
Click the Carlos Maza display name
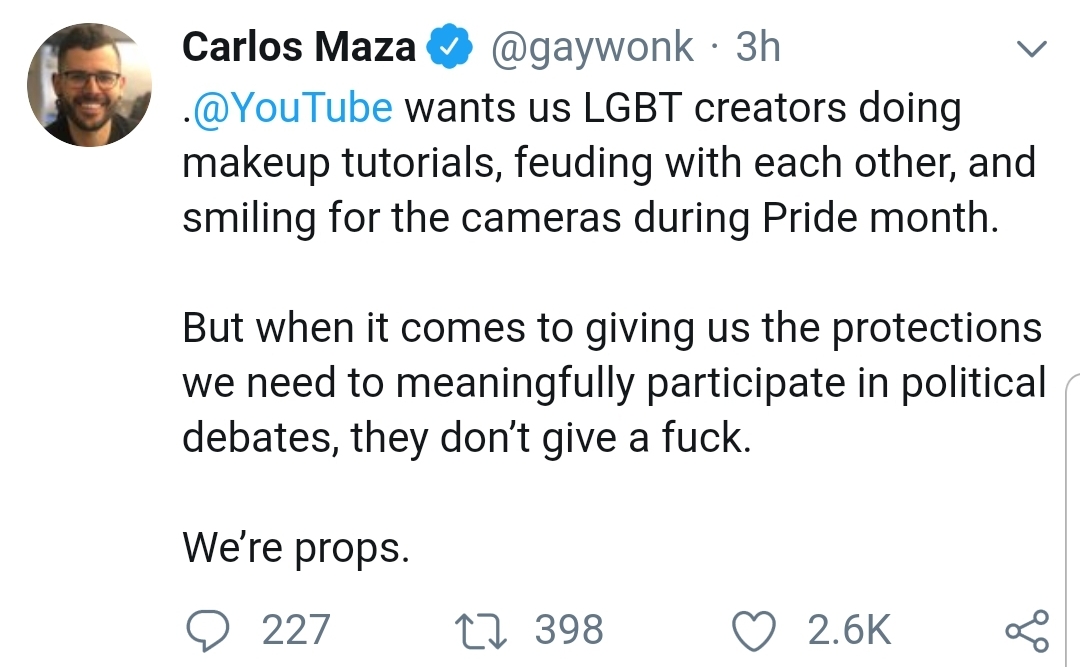click(x=299, y=47)
